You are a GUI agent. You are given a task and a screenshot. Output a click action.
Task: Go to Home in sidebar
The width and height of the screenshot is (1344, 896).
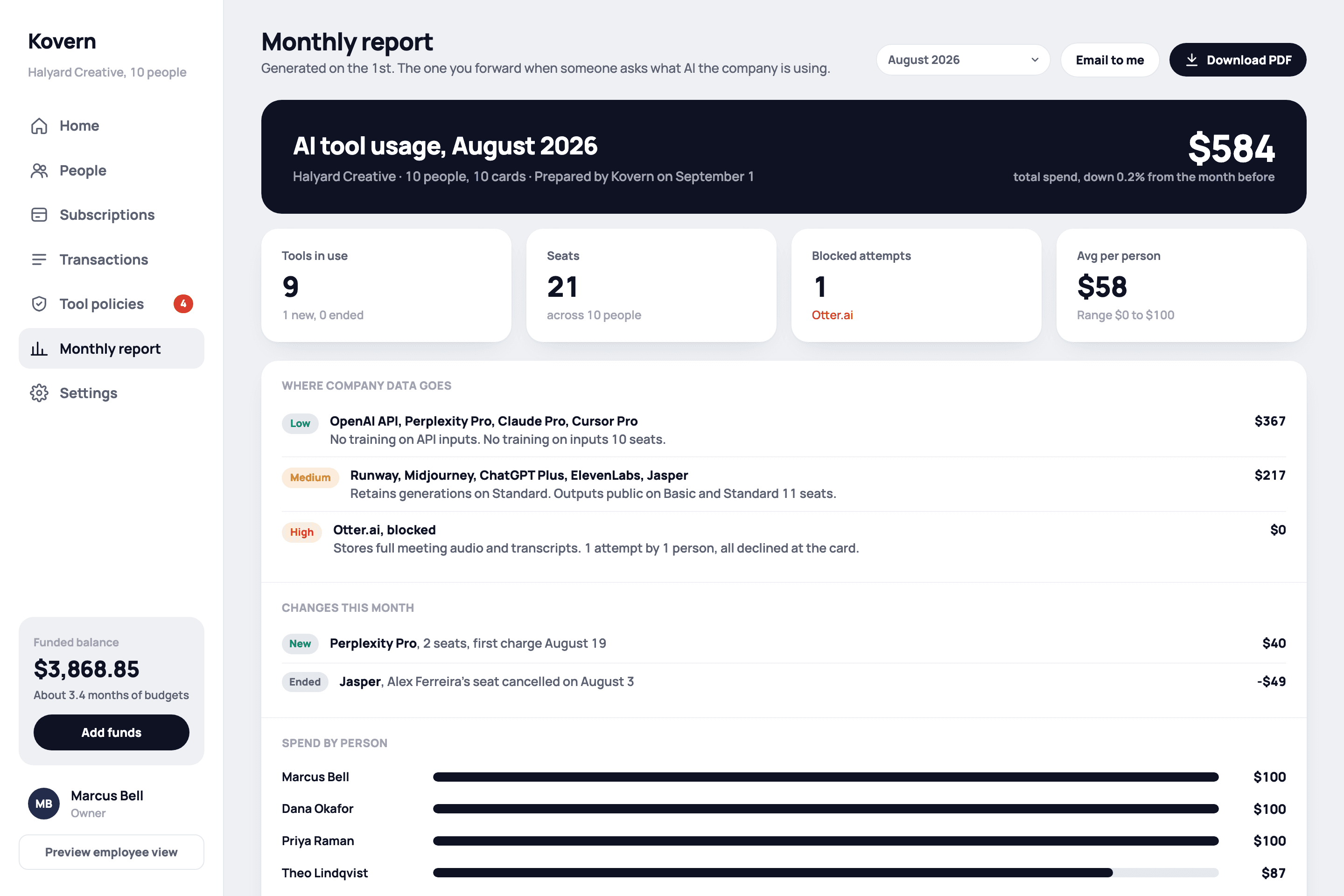[112, 126]
